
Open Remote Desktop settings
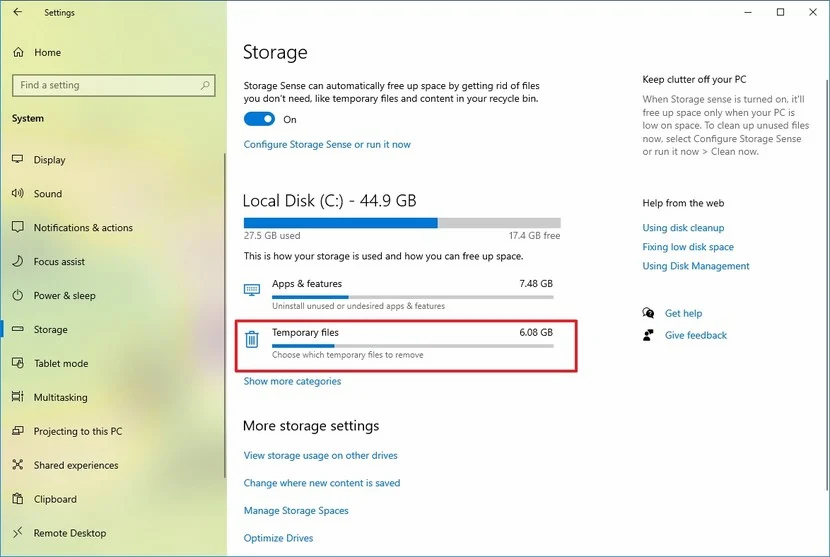tap(69, 533)
